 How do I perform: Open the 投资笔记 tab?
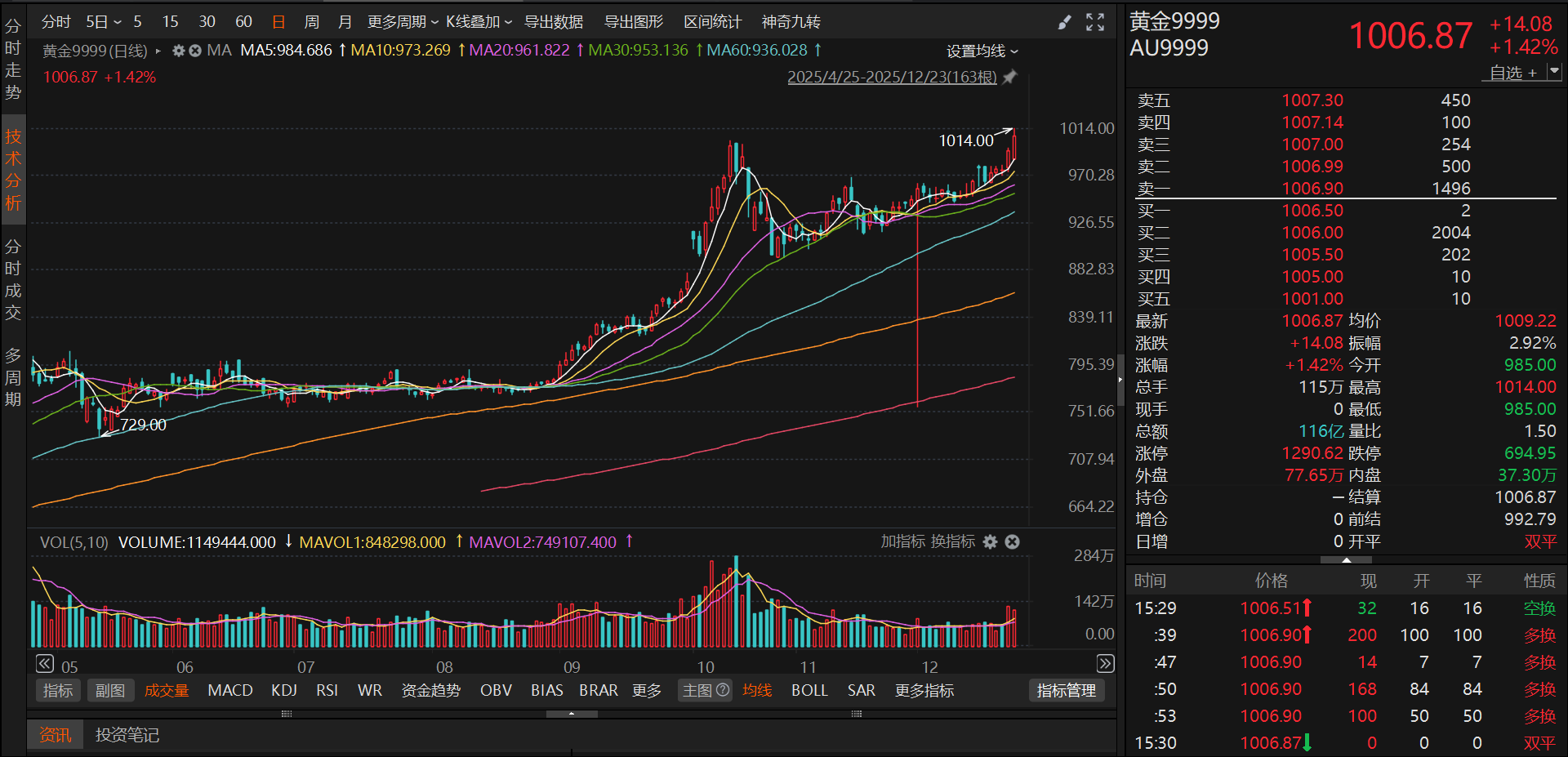[x=127, y=735]
